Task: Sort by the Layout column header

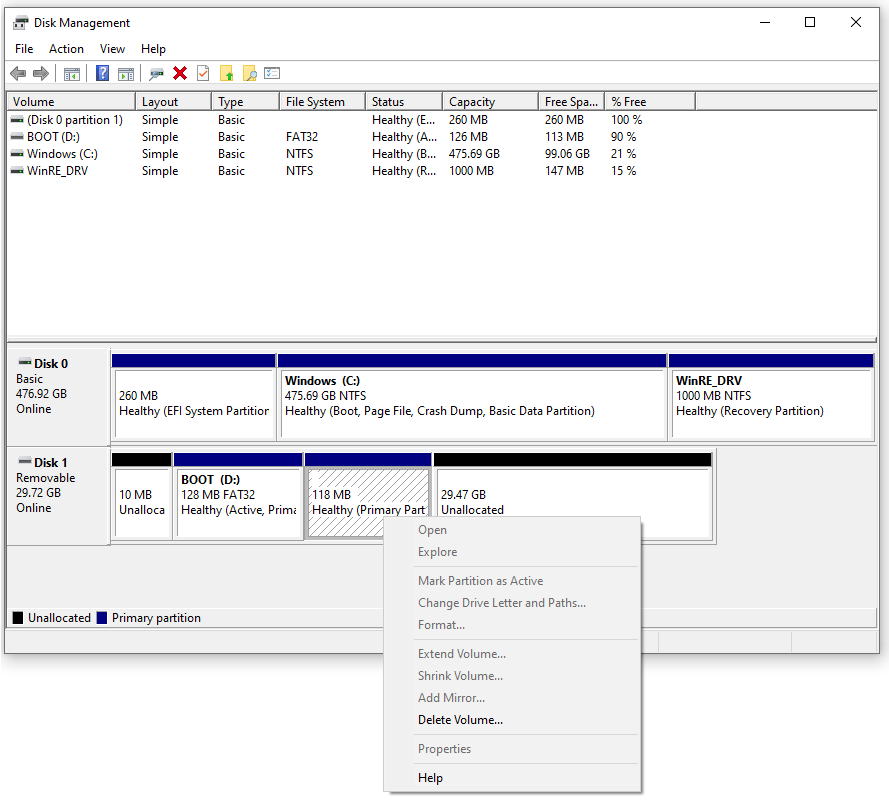Action: 173,101
